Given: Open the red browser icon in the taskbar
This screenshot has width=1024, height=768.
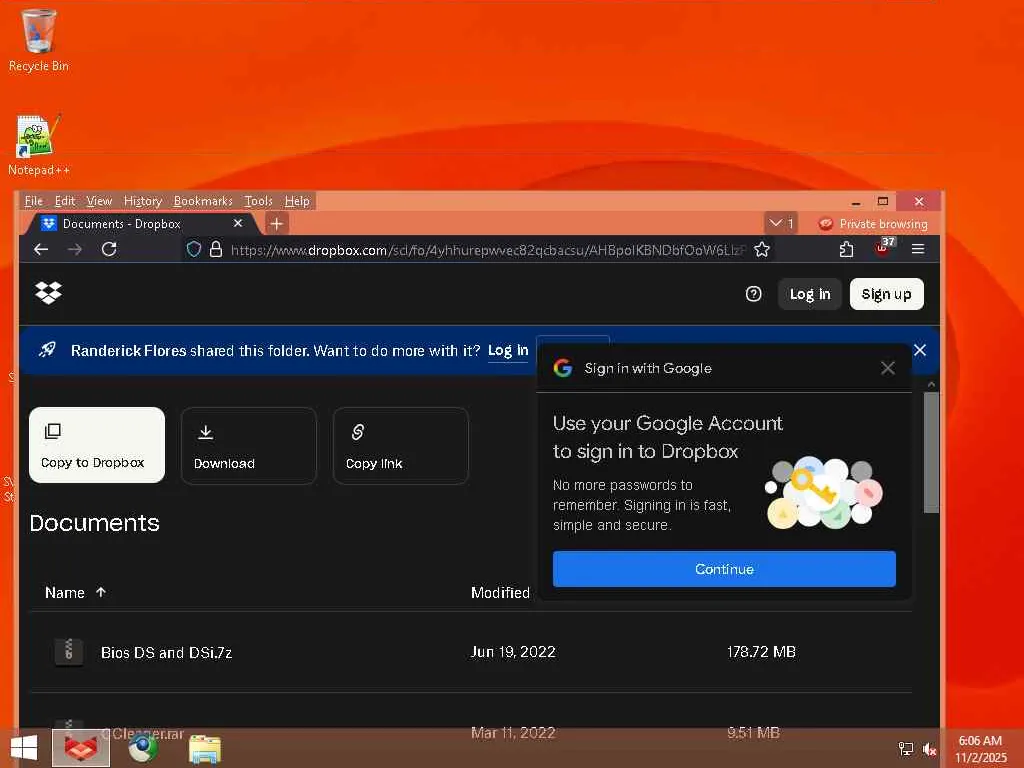Looking at the screenshot, I should [x=81, y=748].
